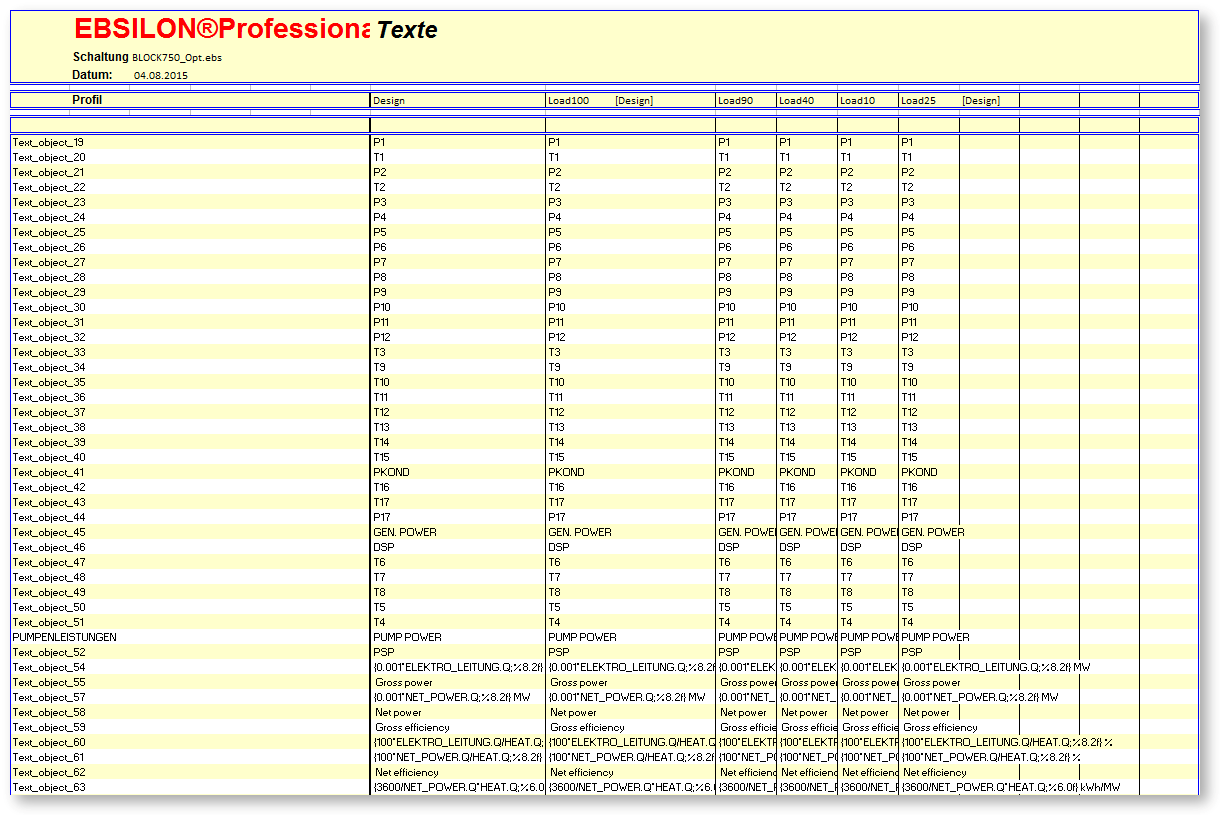Image resolution: width=1220 pixels, height=815 pixels.
Task: Select row label Text_object_41
Action: coord(49,472)
